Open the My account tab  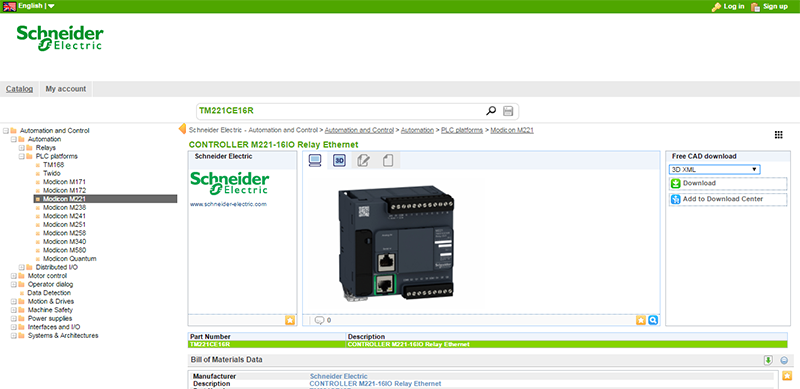click(x=66, y=89)
